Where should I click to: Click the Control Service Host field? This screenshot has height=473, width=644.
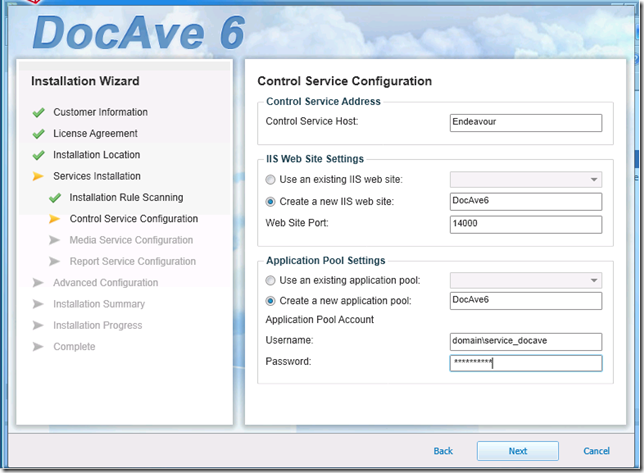[x=526, y=123]
